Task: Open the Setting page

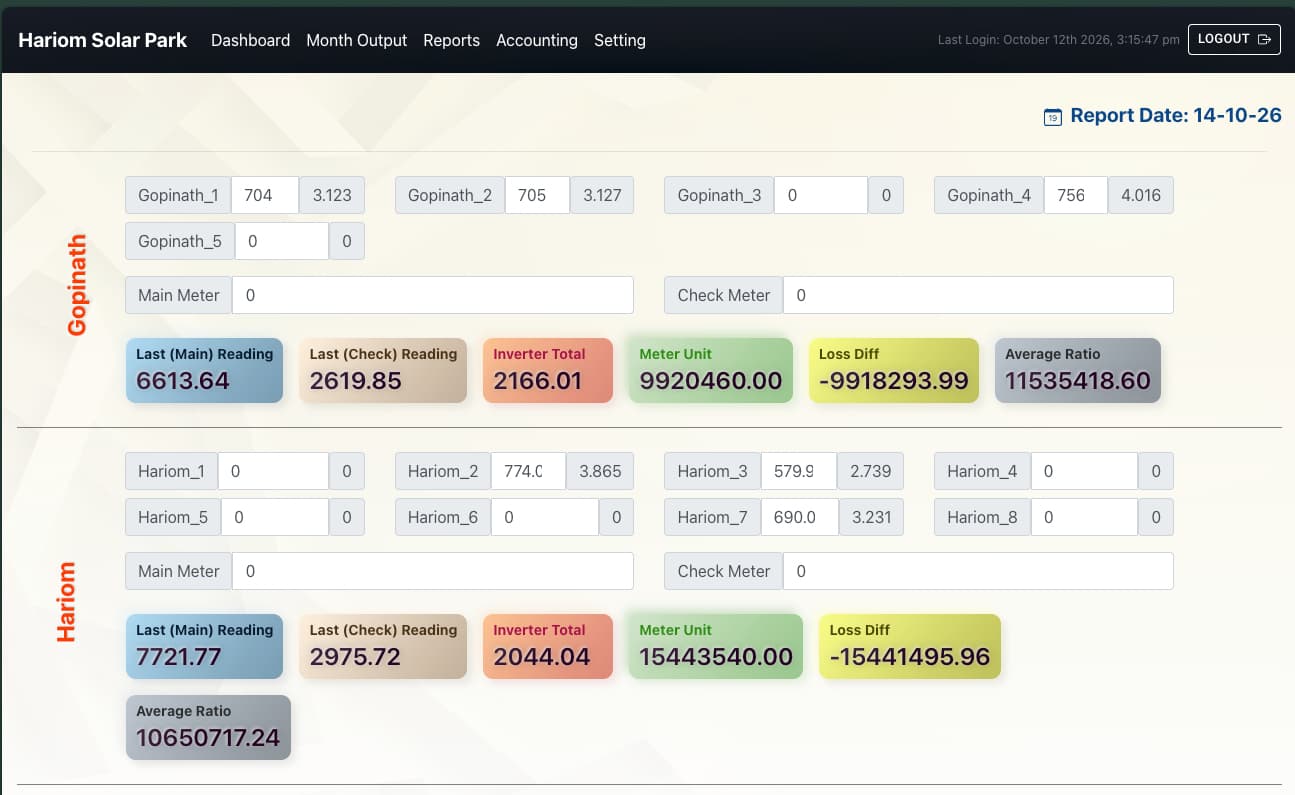Action: pos(620,40)
